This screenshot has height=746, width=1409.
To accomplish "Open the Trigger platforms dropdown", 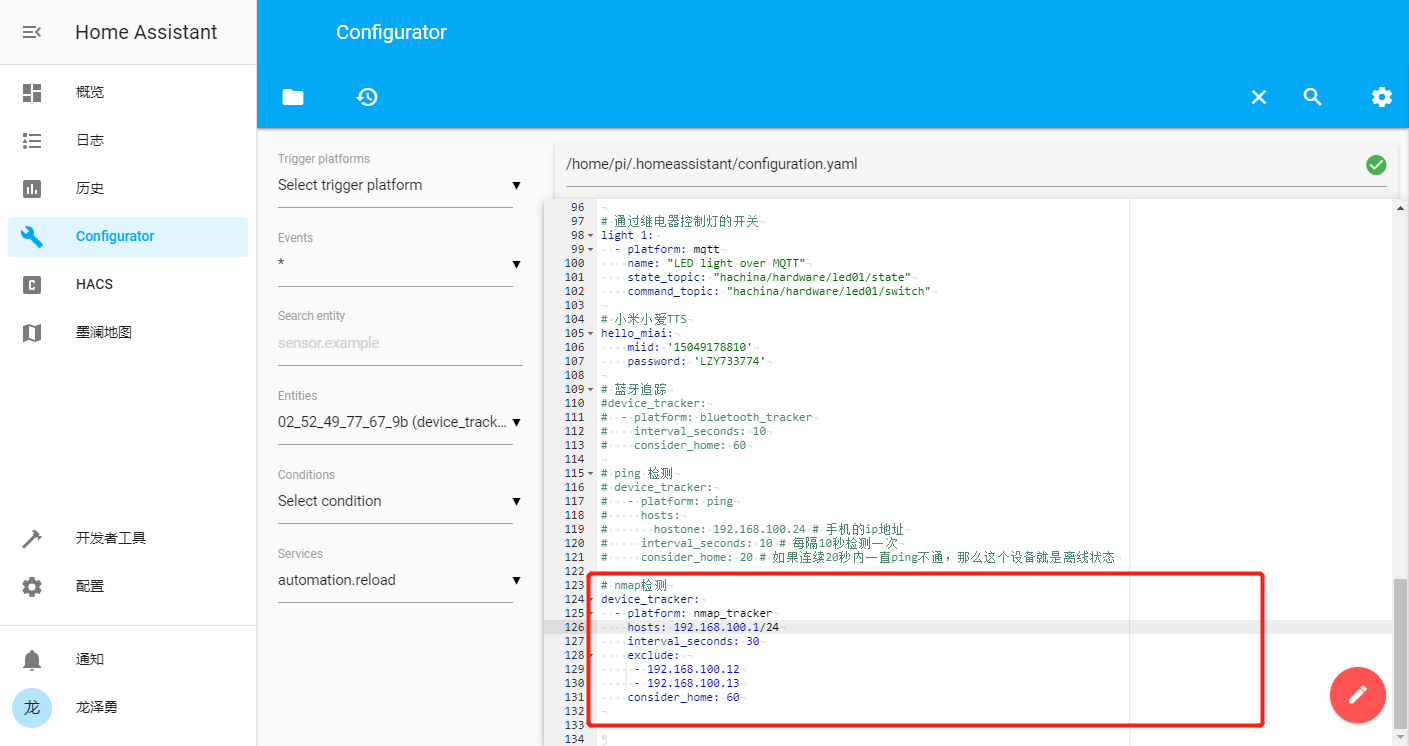I will (x=395, y=185).
